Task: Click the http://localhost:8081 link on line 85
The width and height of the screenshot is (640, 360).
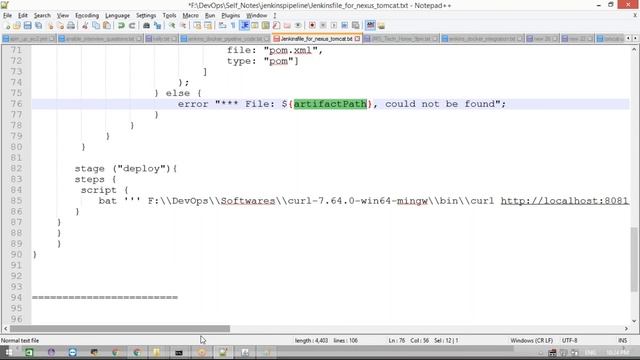Action: point(564,201)
